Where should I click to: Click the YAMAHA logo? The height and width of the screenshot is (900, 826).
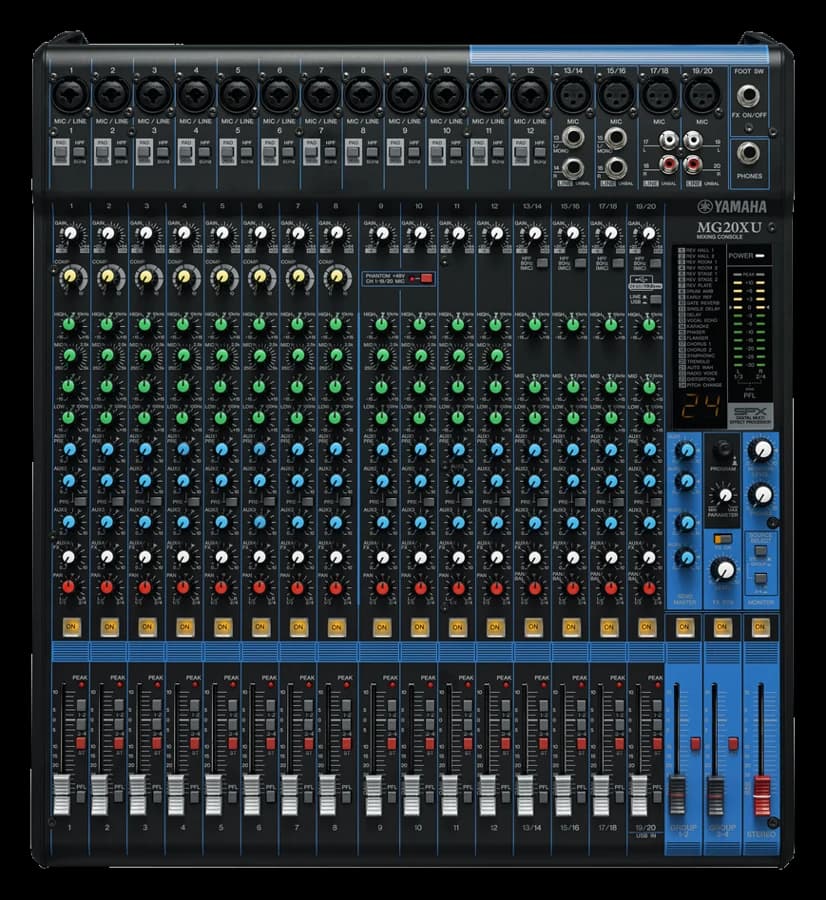pos(732,207)
